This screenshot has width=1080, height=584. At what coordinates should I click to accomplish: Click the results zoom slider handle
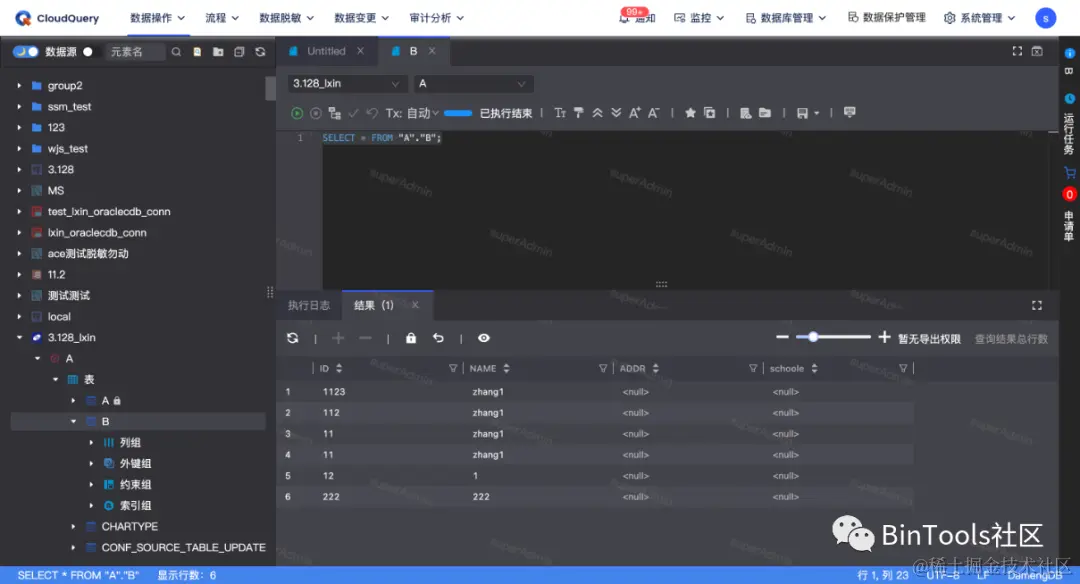click(813, 337)
